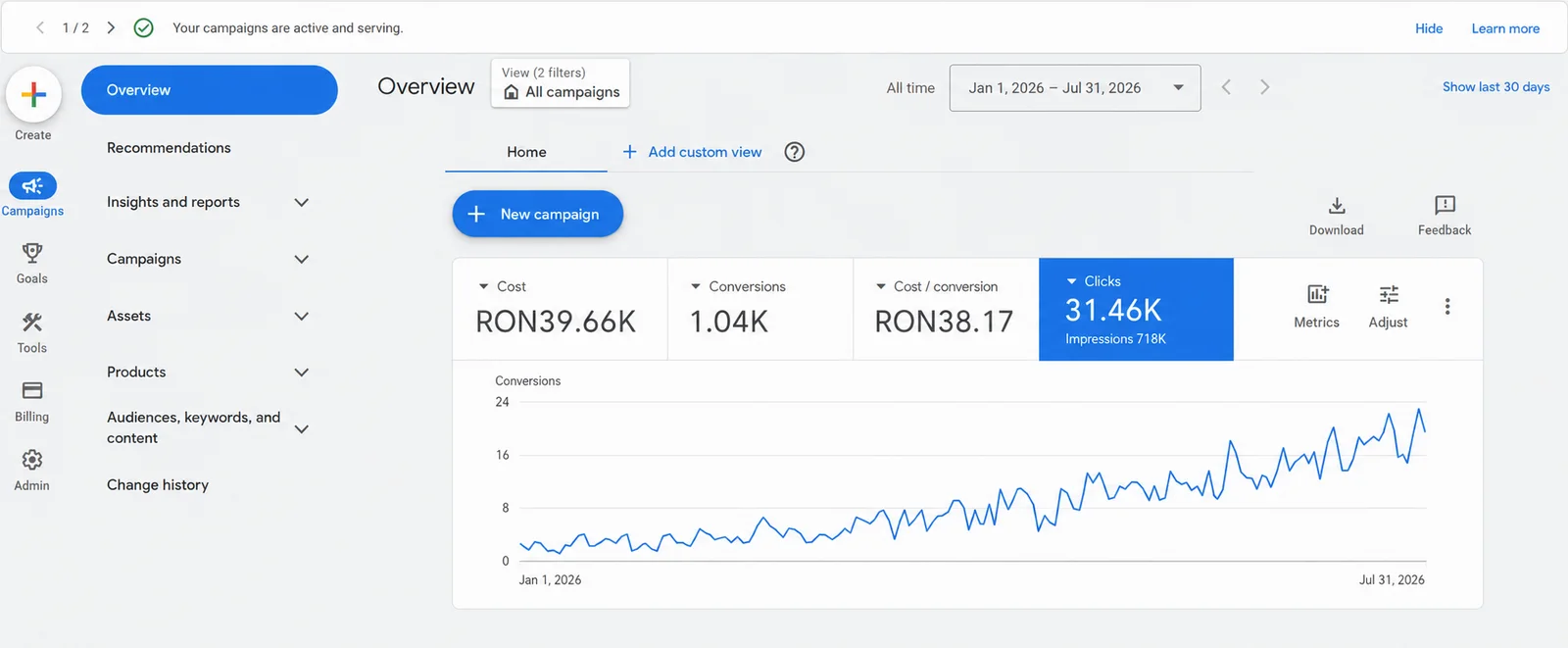
Task: Open Clicks metric dropdown
Action: coord(1071,281)
